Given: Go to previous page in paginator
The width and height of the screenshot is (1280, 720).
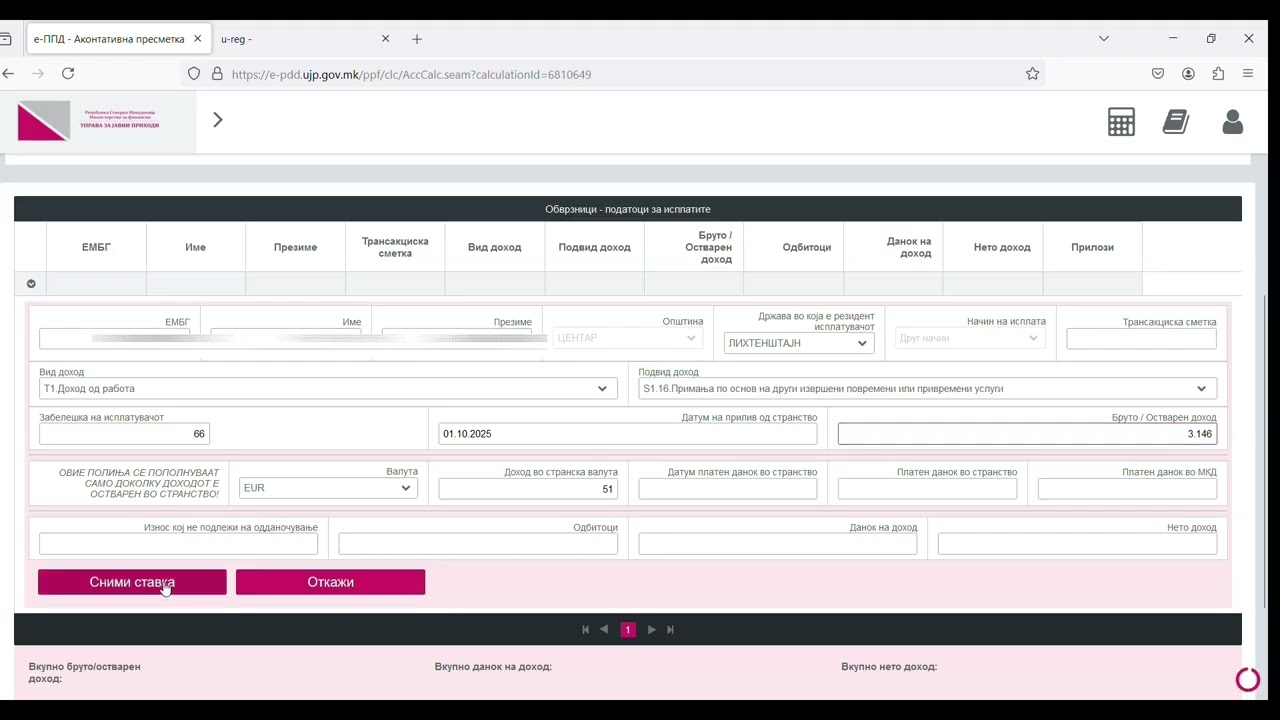Looking at the screenshot, I should (604, 630).
